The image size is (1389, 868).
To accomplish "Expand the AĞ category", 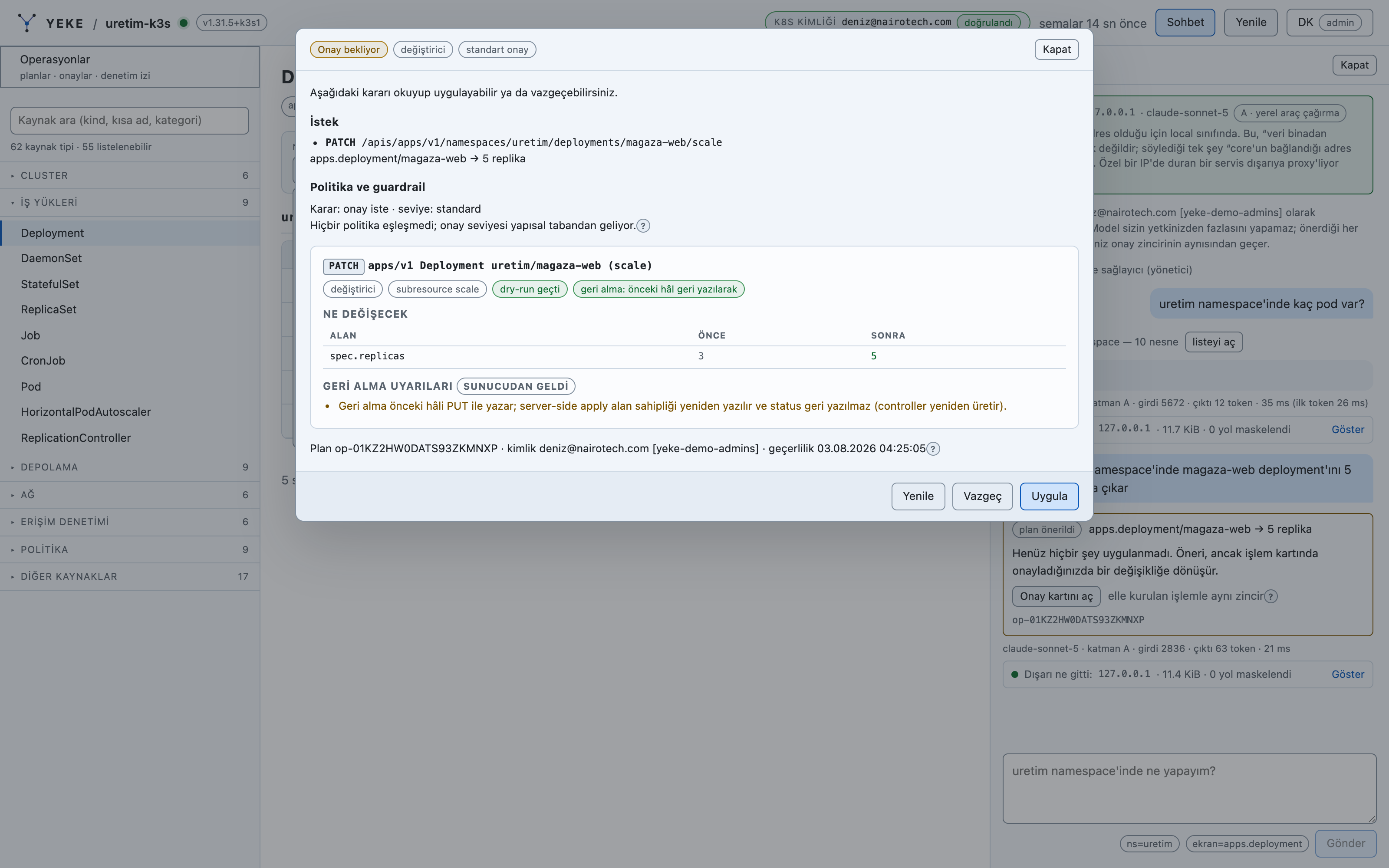I will [x=130, y=495].
